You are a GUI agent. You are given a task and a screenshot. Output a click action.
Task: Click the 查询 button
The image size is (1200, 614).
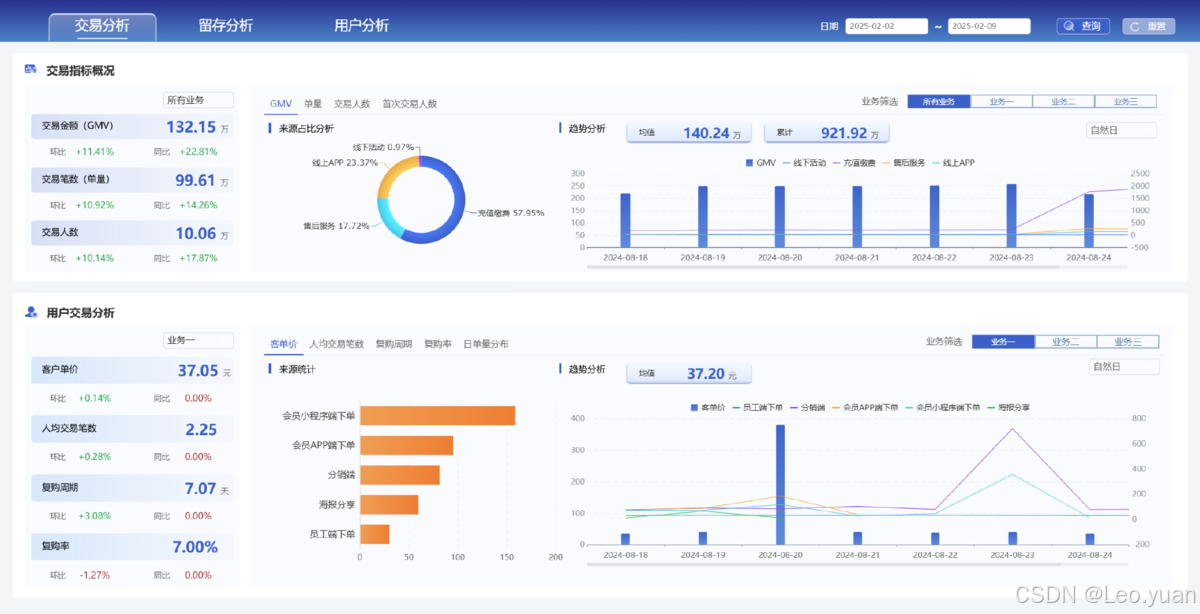pos(1084,26)
